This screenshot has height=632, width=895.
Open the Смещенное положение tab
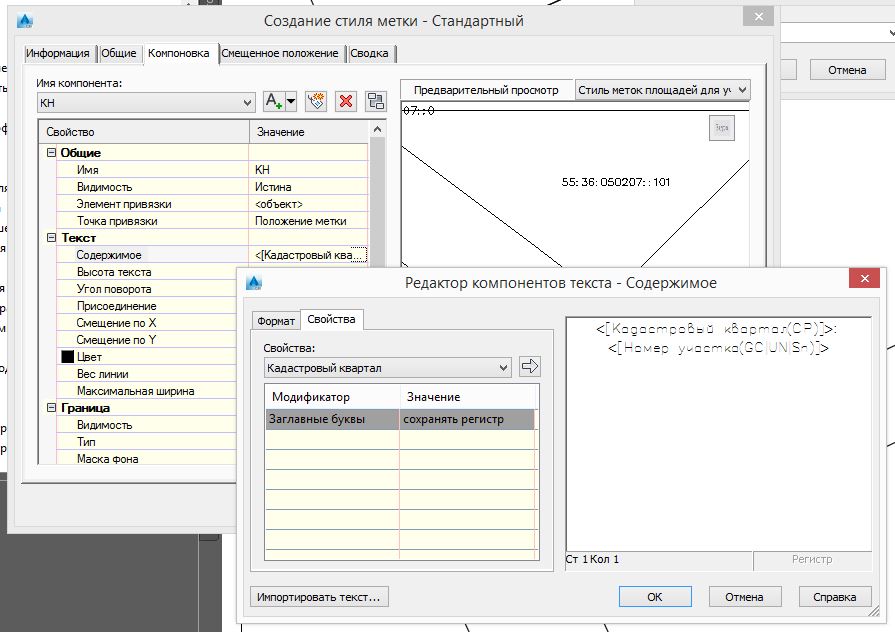coord(280,53)
